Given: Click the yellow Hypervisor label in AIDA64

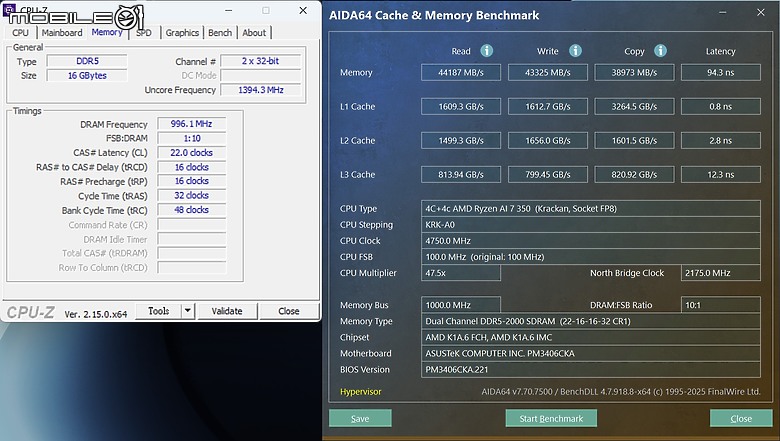Looking at the screenshot, I should (x=361, y=392).
